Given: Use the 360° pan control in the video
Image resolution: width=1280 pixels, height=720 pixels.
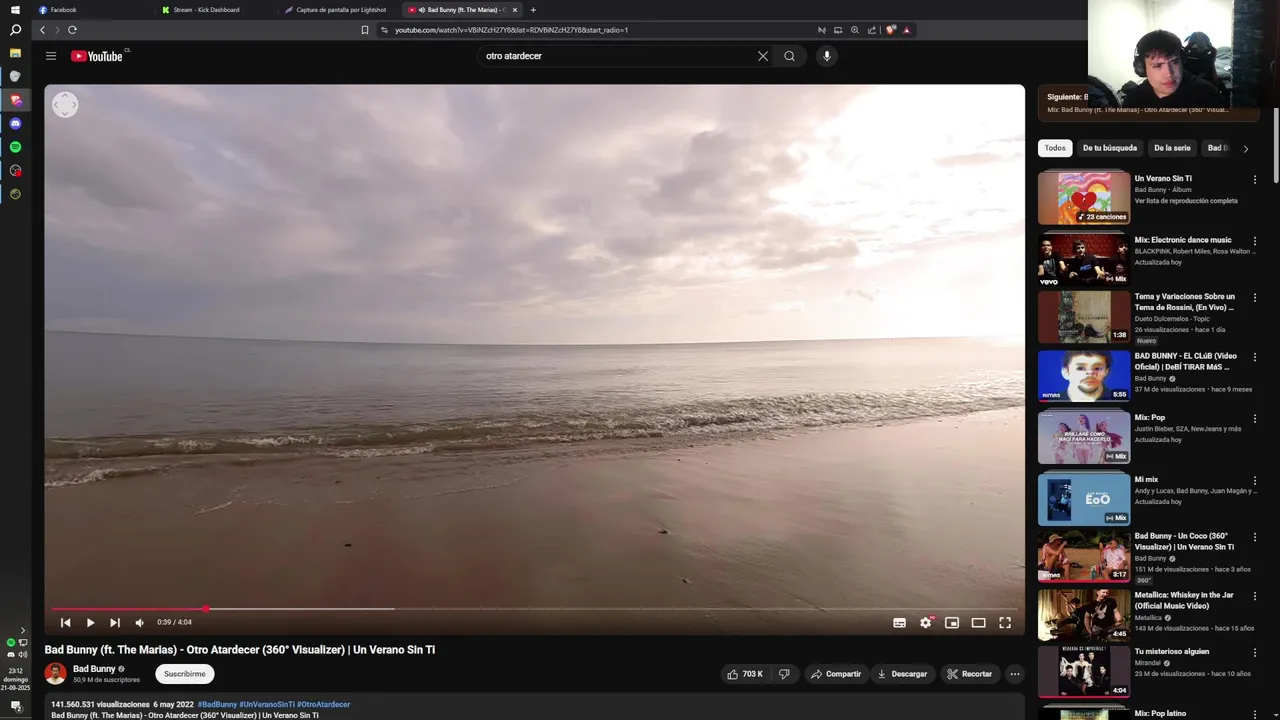Looking at the screenshot, I should (x=65, y=105).
